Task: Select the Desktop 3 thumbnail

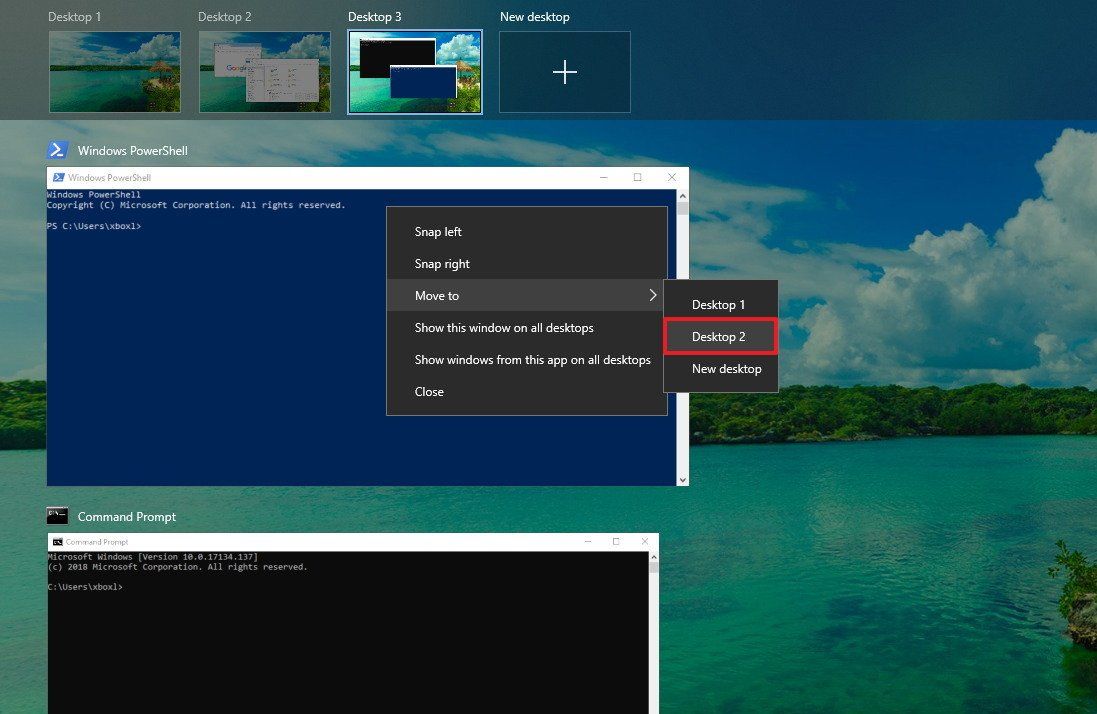Action: click(x=415, y=72)
